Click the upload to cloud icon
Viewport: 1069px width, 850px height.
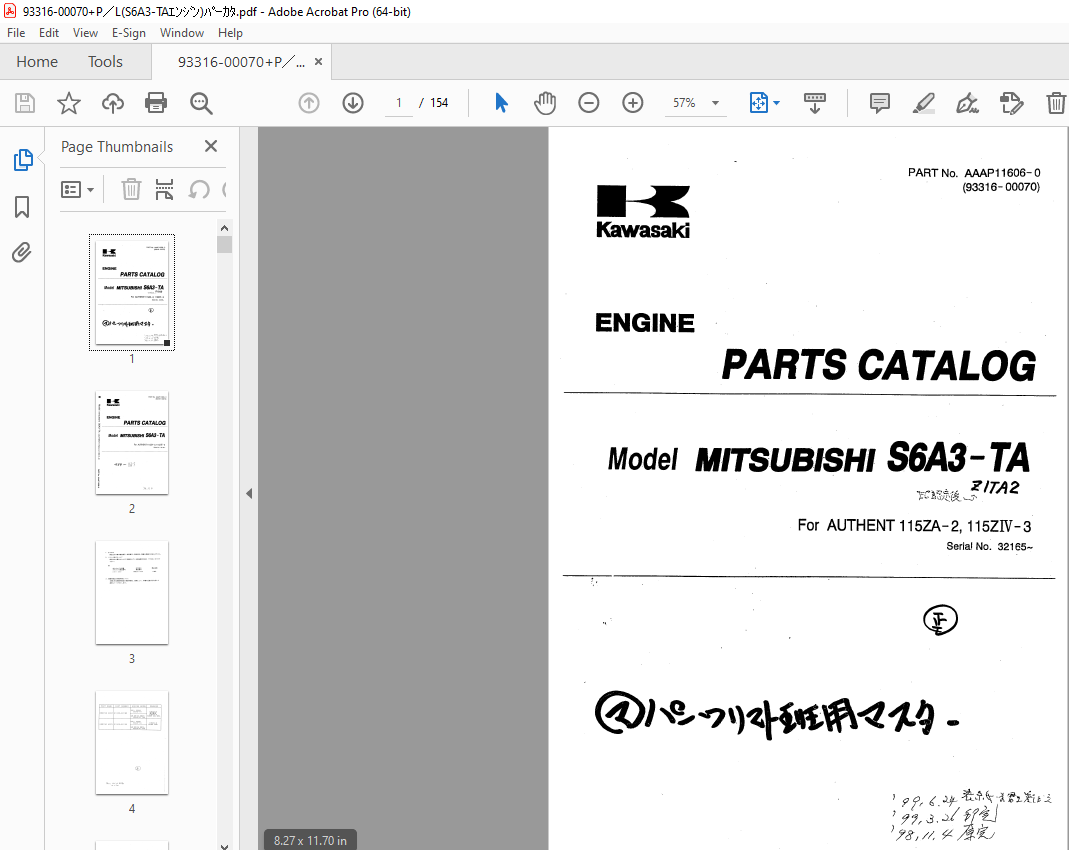112,103
